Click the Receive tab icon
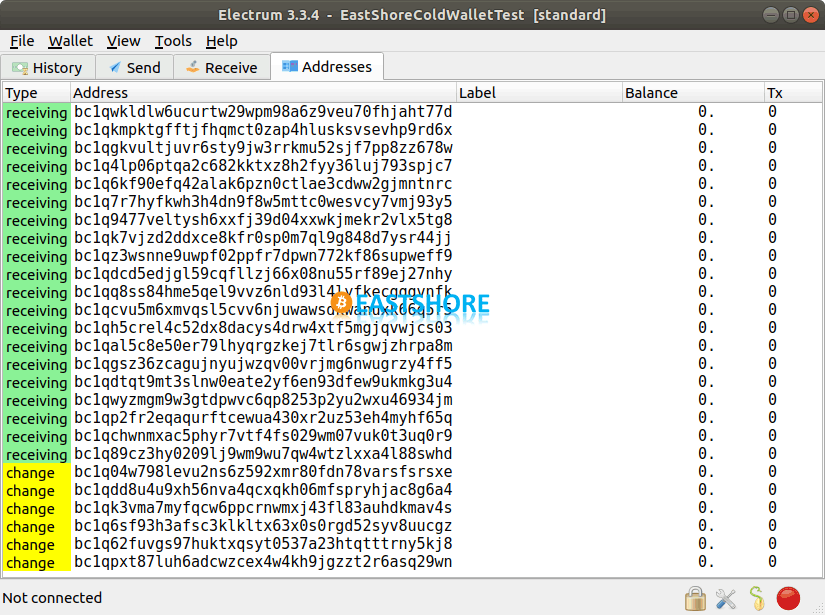Viewport: 825px width, 615px height. (193, 67)
